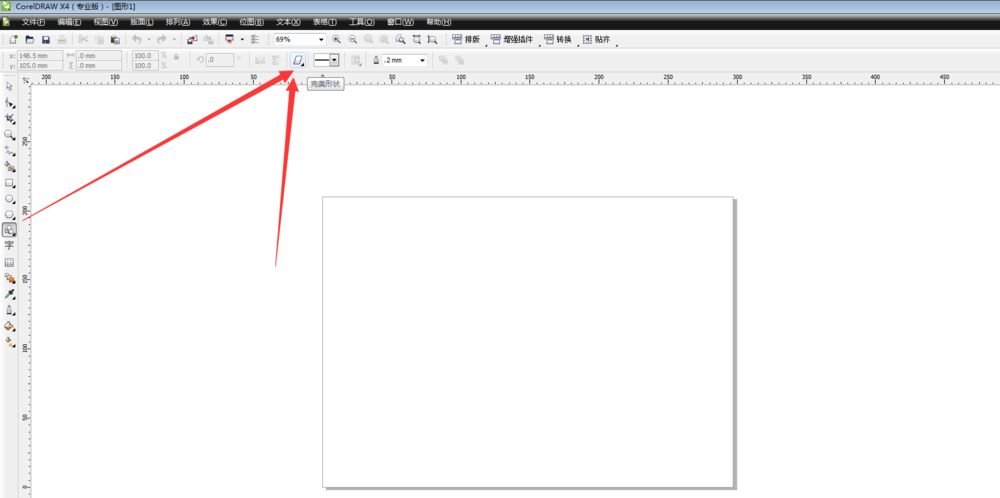Open the 效果(C) menu
Screen dimensions: 1000x498
coord(215,22)
